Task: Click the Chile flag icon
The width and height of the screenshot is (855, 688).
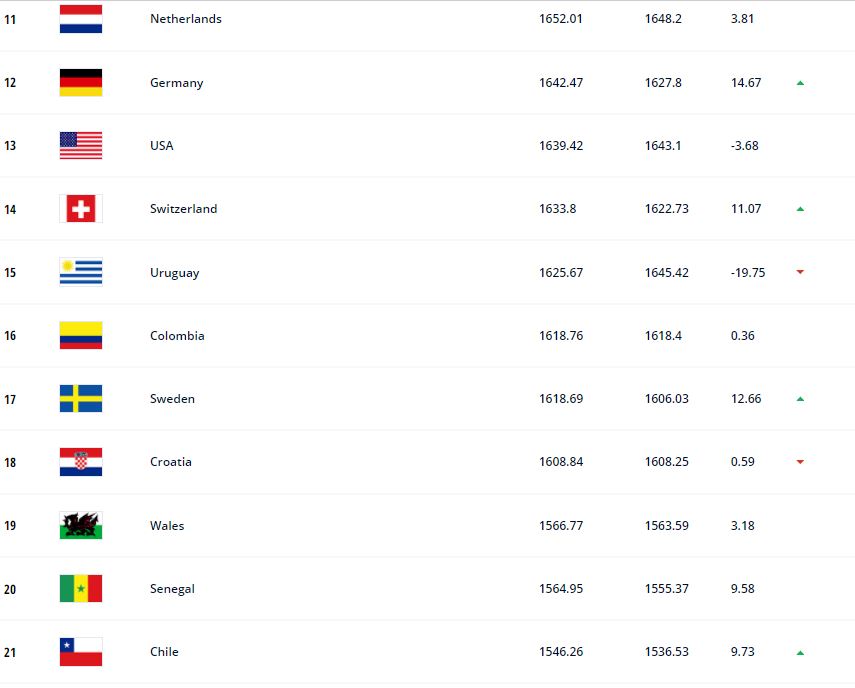Action: tap(81, 652)
